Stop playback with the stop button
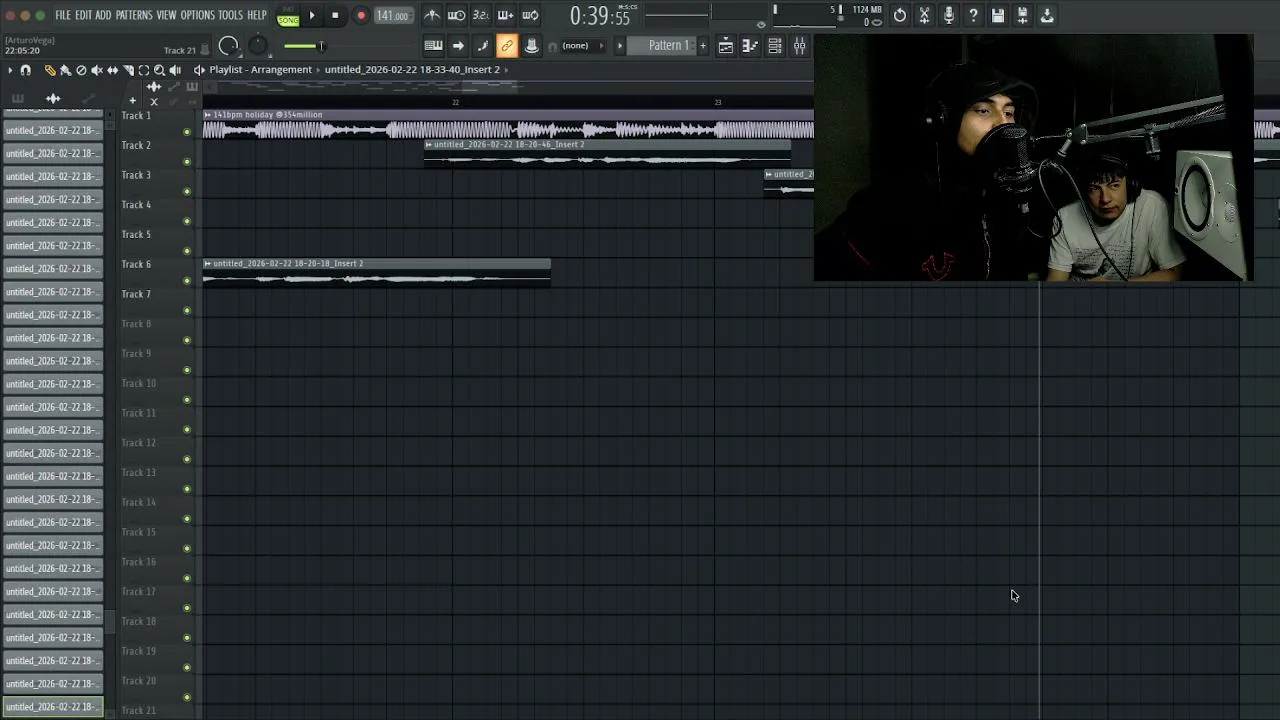 [x=335, y=16]
